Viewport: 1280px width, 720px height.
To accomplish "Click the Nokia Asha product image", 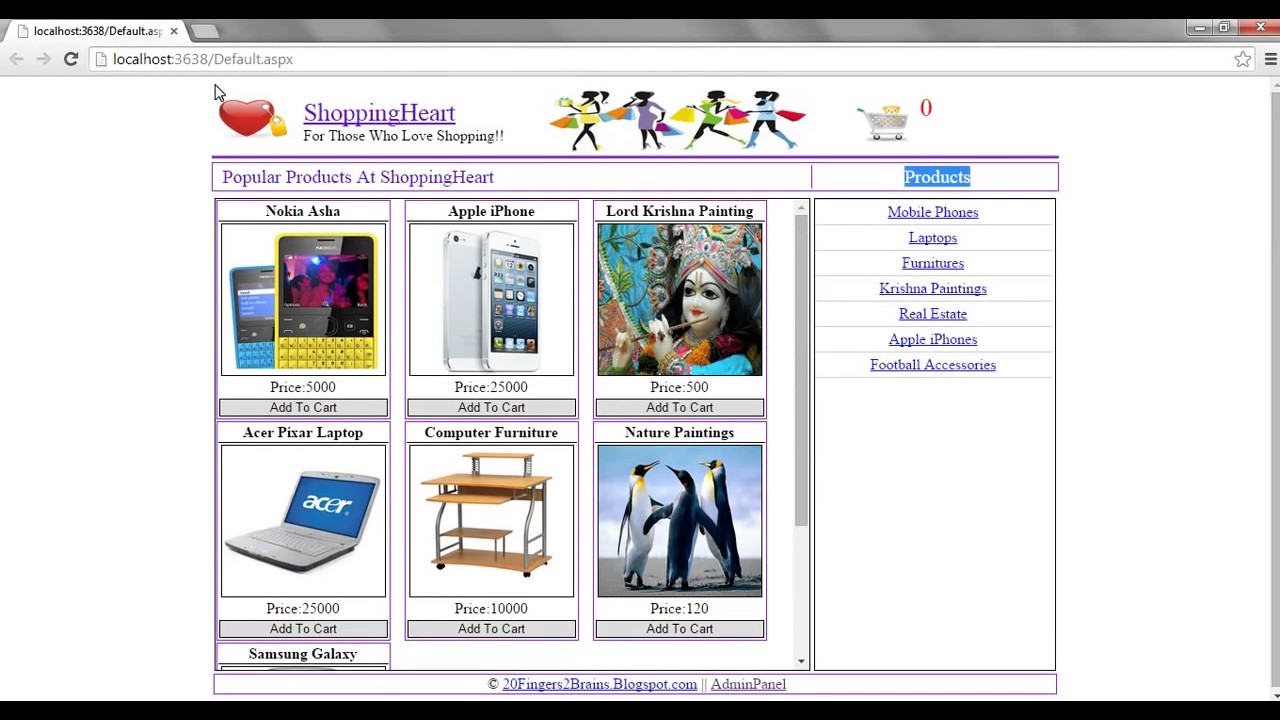I will [x=303, y=300].
